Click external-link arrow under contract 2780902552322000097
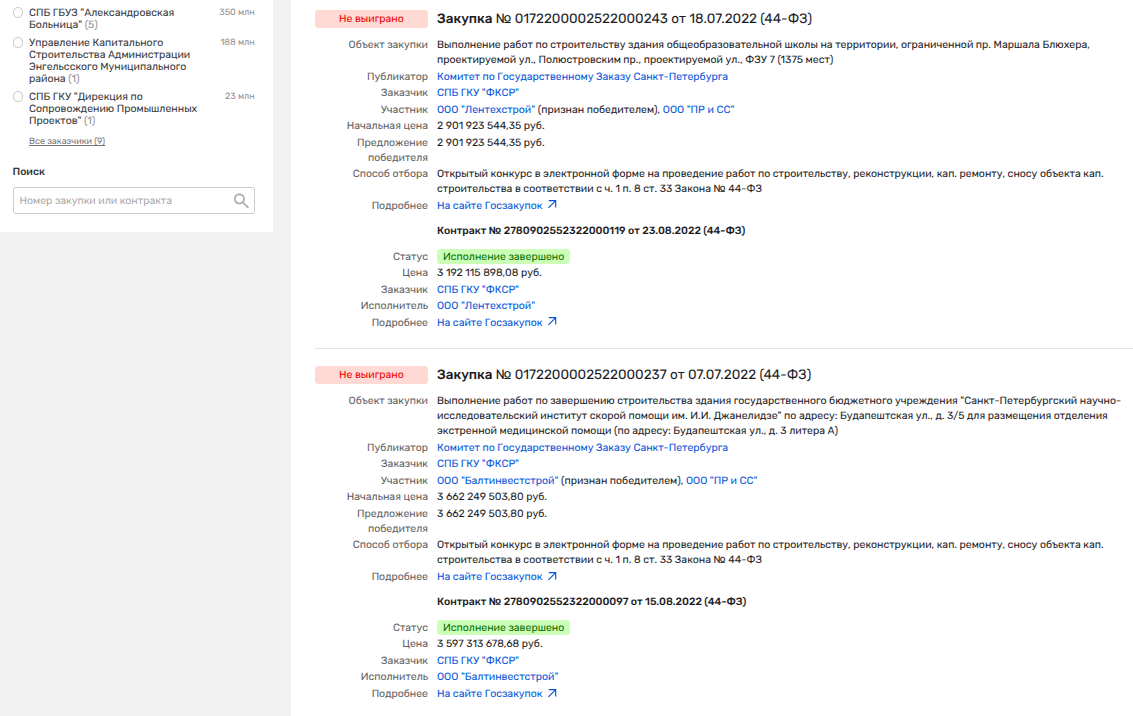1133x716 pixels. [552, 693]
